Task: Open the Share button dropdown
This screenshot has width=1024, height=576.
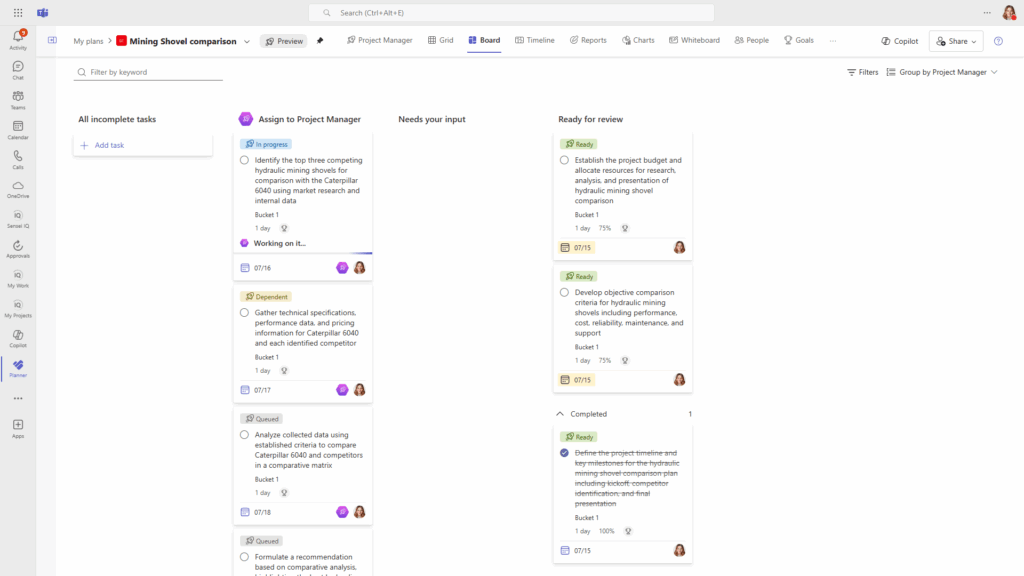Action: pos(956,40)
